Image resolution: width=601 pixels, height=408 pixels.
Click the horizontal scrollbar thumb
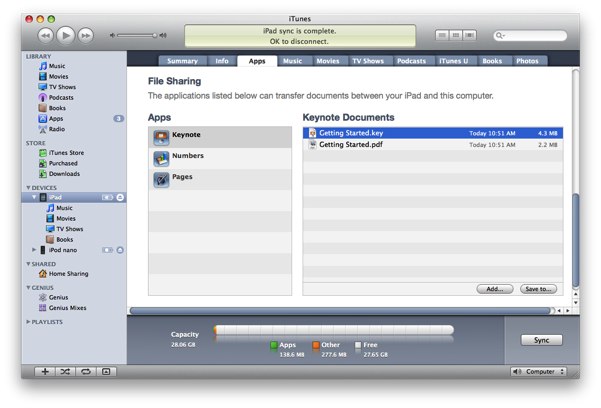tap(340, 311)
